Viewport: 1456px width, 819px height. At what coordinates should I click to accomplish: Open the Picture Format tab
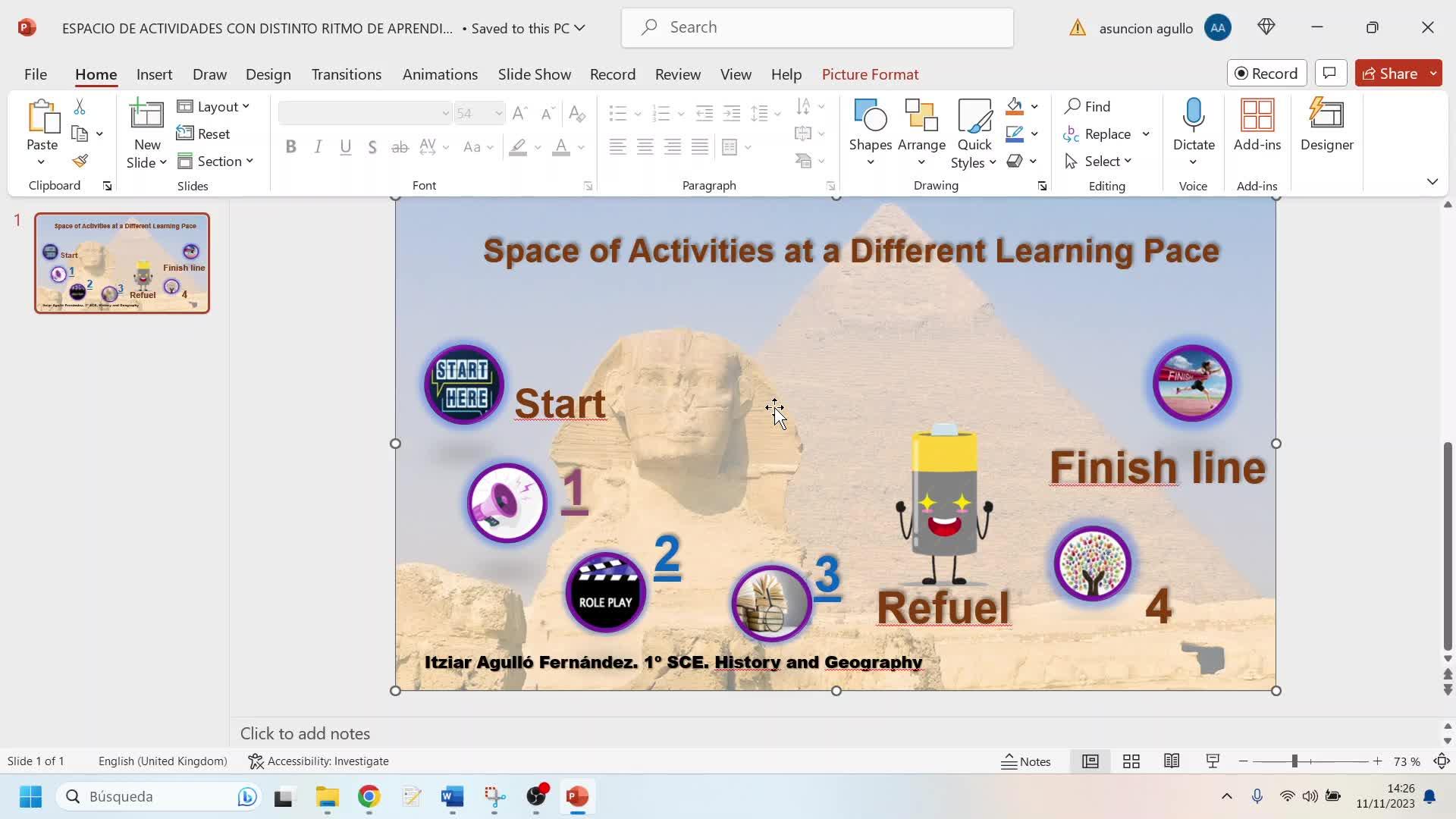870,74
